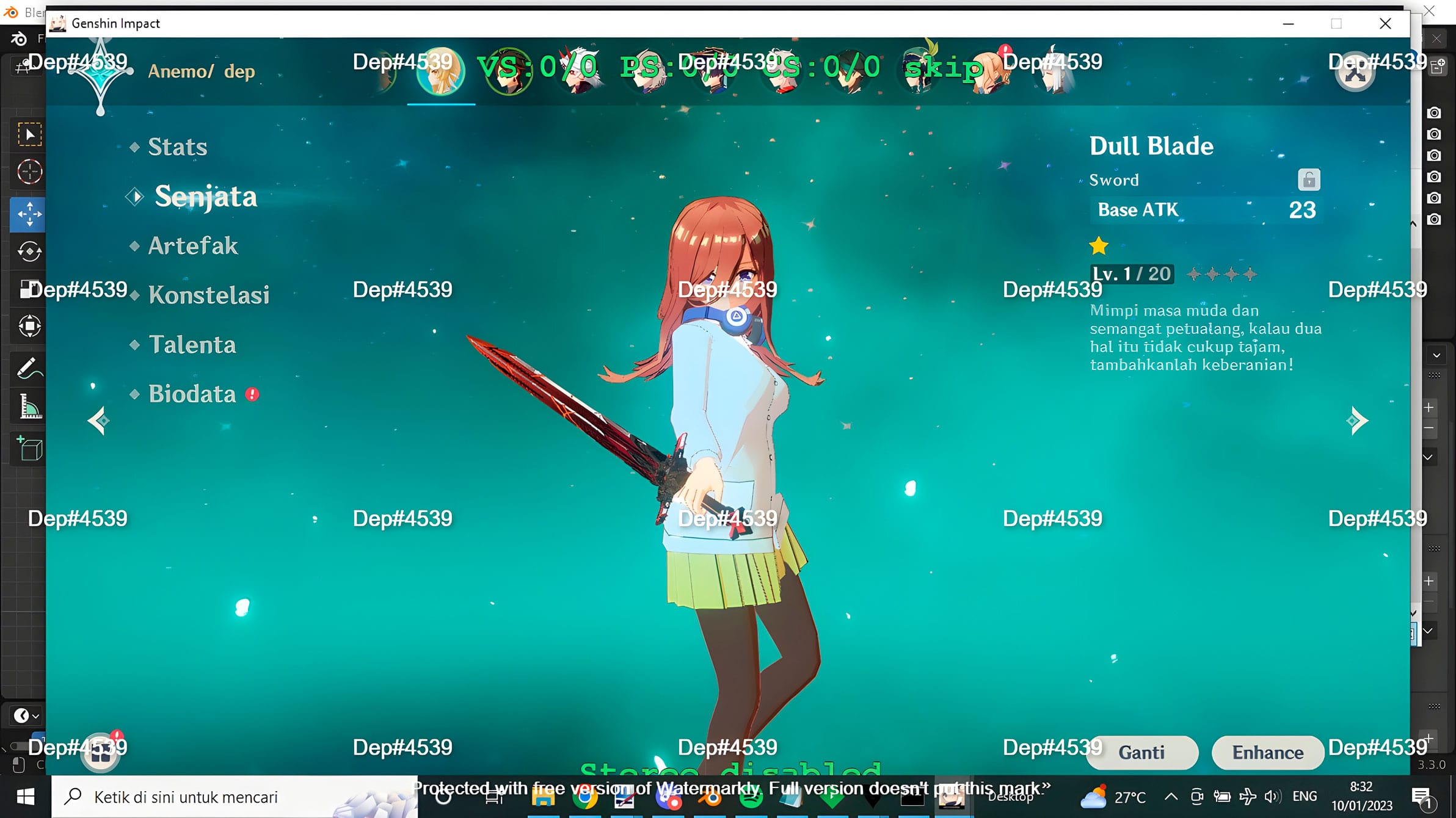Open the Talenta tab
The image size is (1456, 818).
[x=192, y=345]
